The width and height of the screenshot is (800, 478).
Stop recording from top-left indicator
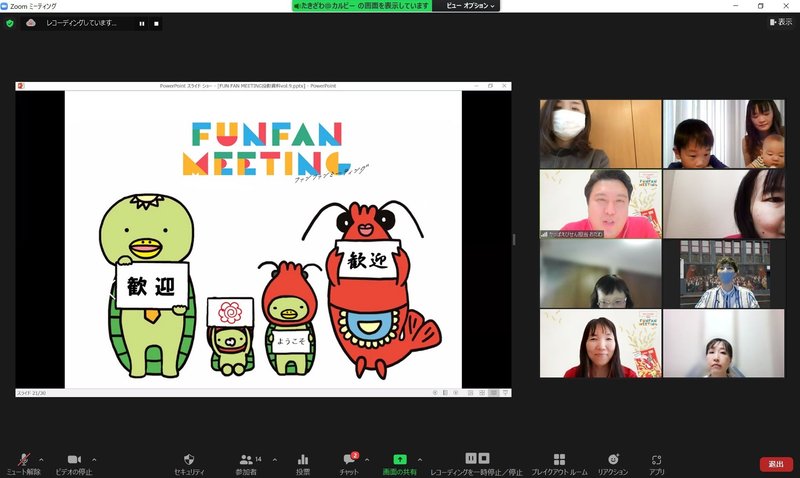(x=156, y=23)
